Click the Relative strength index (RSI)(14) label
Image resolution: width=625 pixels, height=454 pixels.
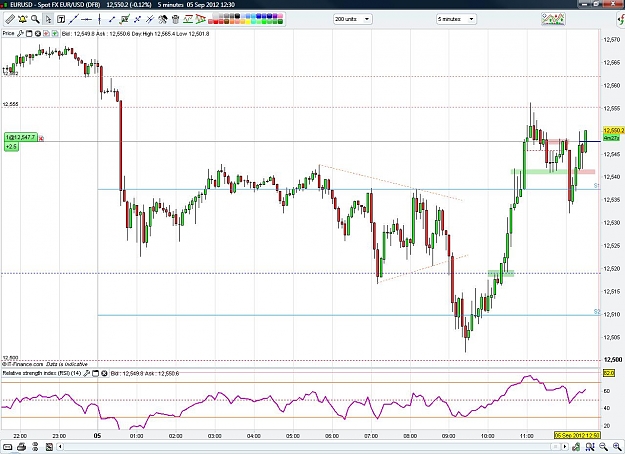(x=42, y=373)
